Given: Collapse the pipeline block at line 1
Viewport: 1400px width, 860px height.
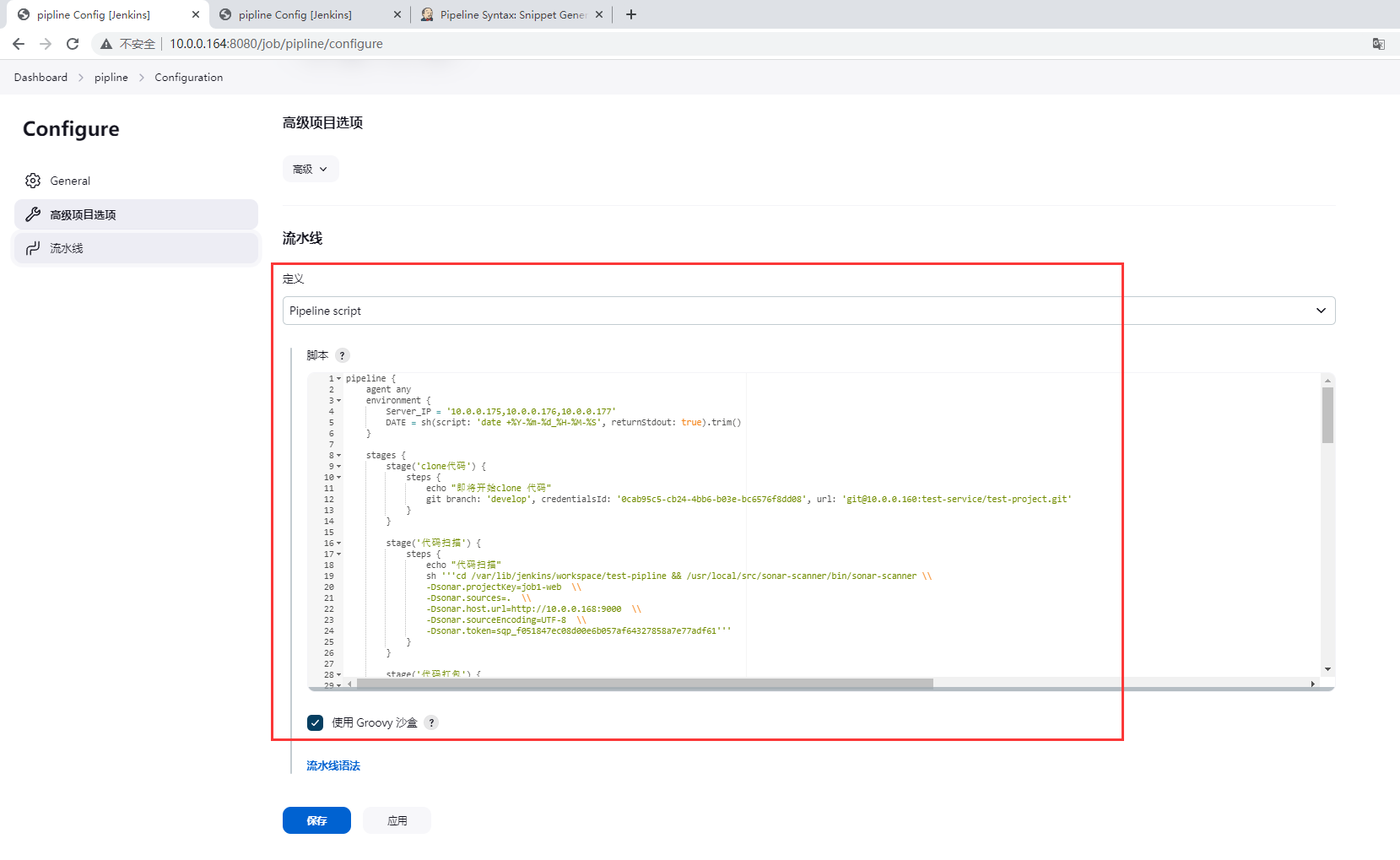Looking at the screenshot, I should [x=339, y=379].
